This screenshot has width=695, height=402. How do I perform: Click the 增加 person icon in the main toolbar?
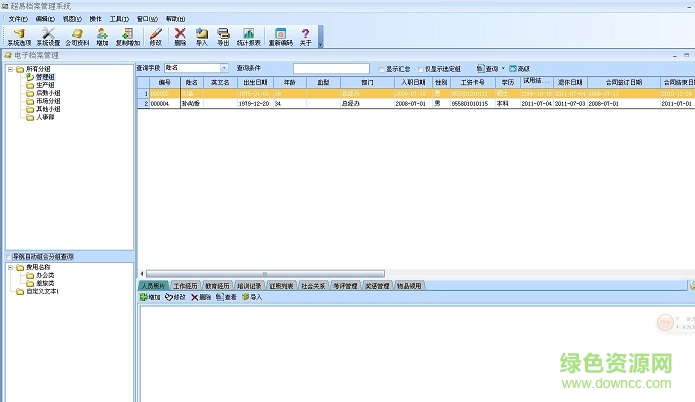[102, 36]
